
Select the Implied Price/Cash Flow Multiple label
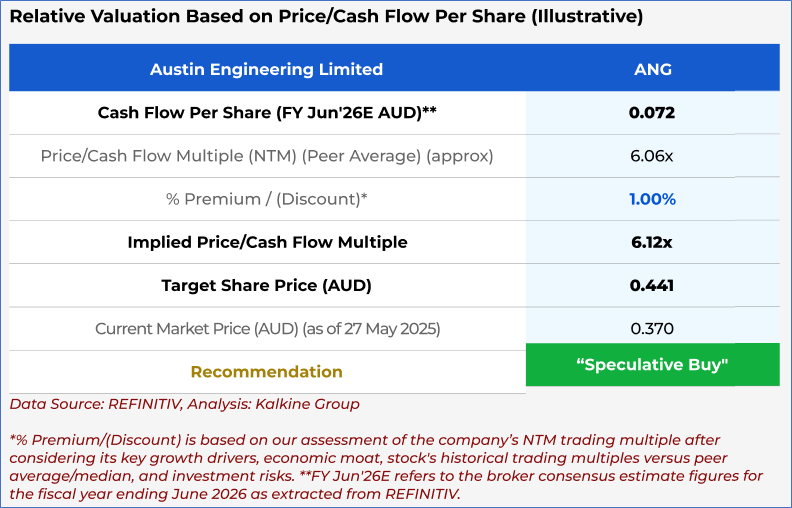coord(266,242)
